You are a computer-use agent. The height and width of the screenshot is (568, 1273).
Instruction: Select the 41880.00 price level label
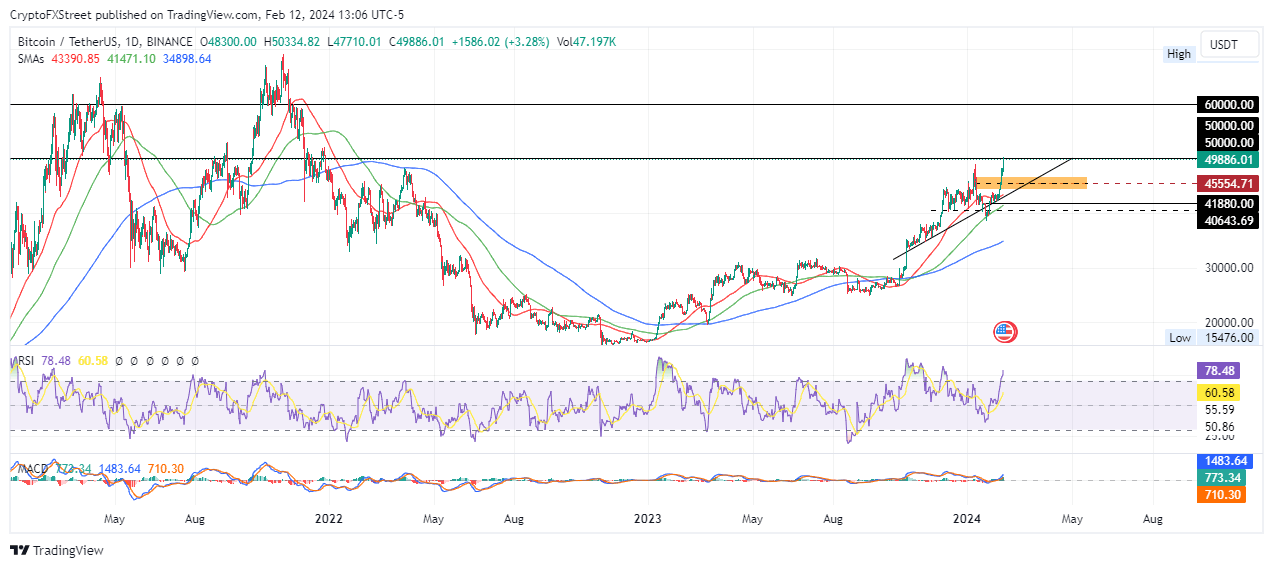1228,203
